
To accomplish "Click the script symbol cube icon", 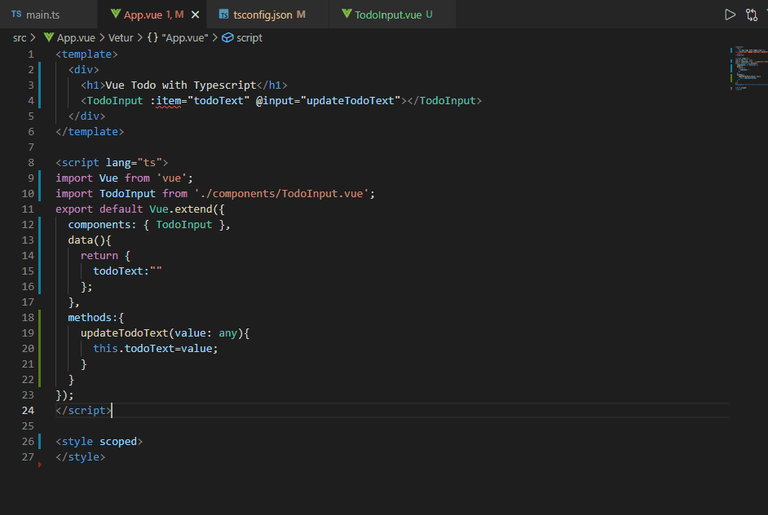I will [x=228, y=38].
